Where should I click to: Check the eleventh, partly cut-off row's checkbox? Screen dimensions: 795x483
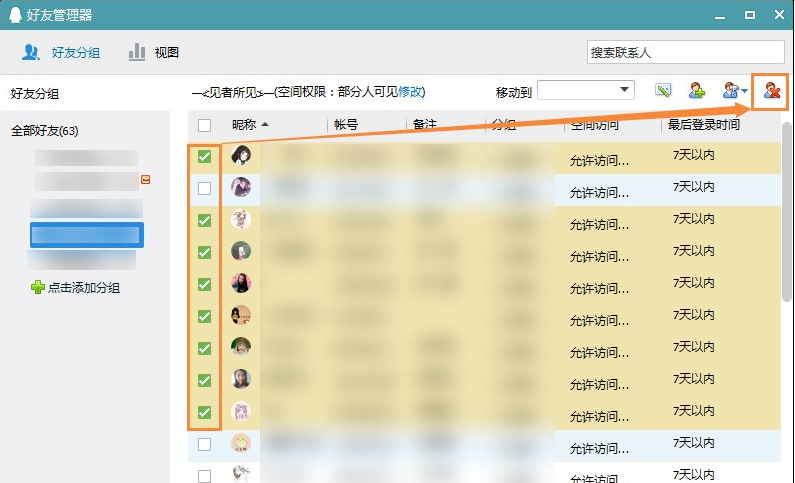pos(204,476)
